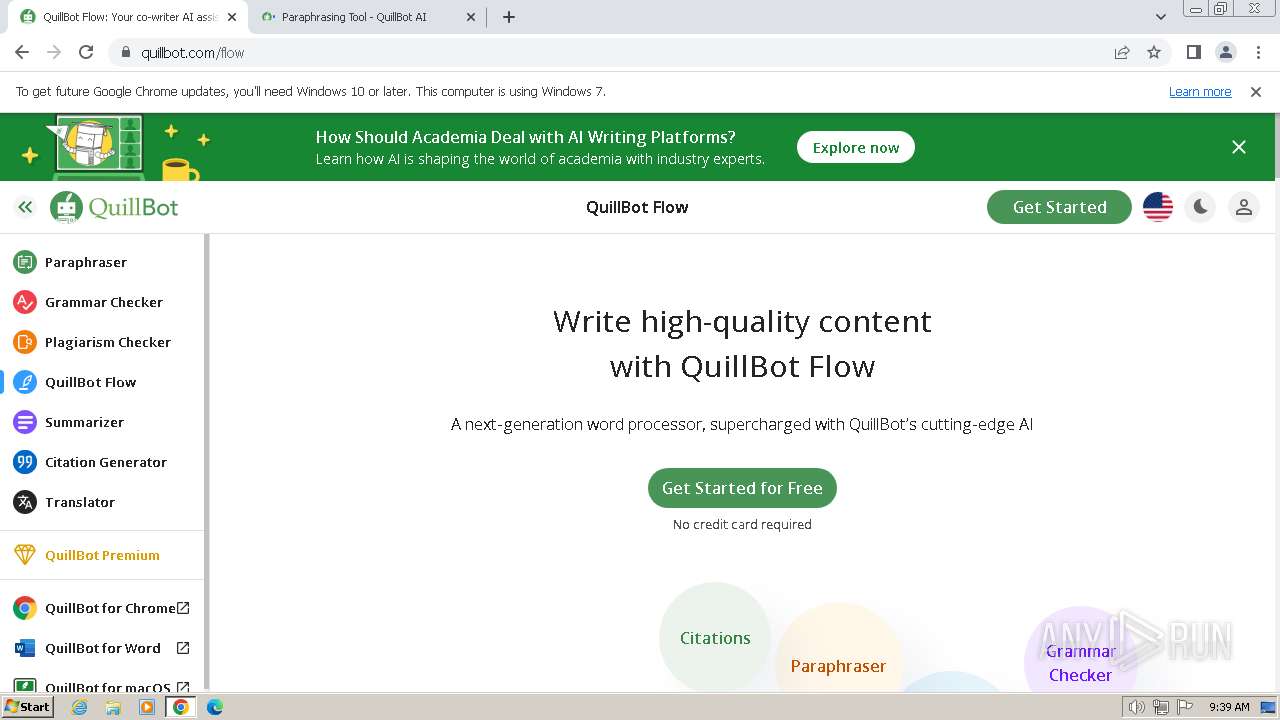Click the US flag language icon
Viewport: 1280px width, 720px height.
pyautogui.click(x=1158, y=207)
